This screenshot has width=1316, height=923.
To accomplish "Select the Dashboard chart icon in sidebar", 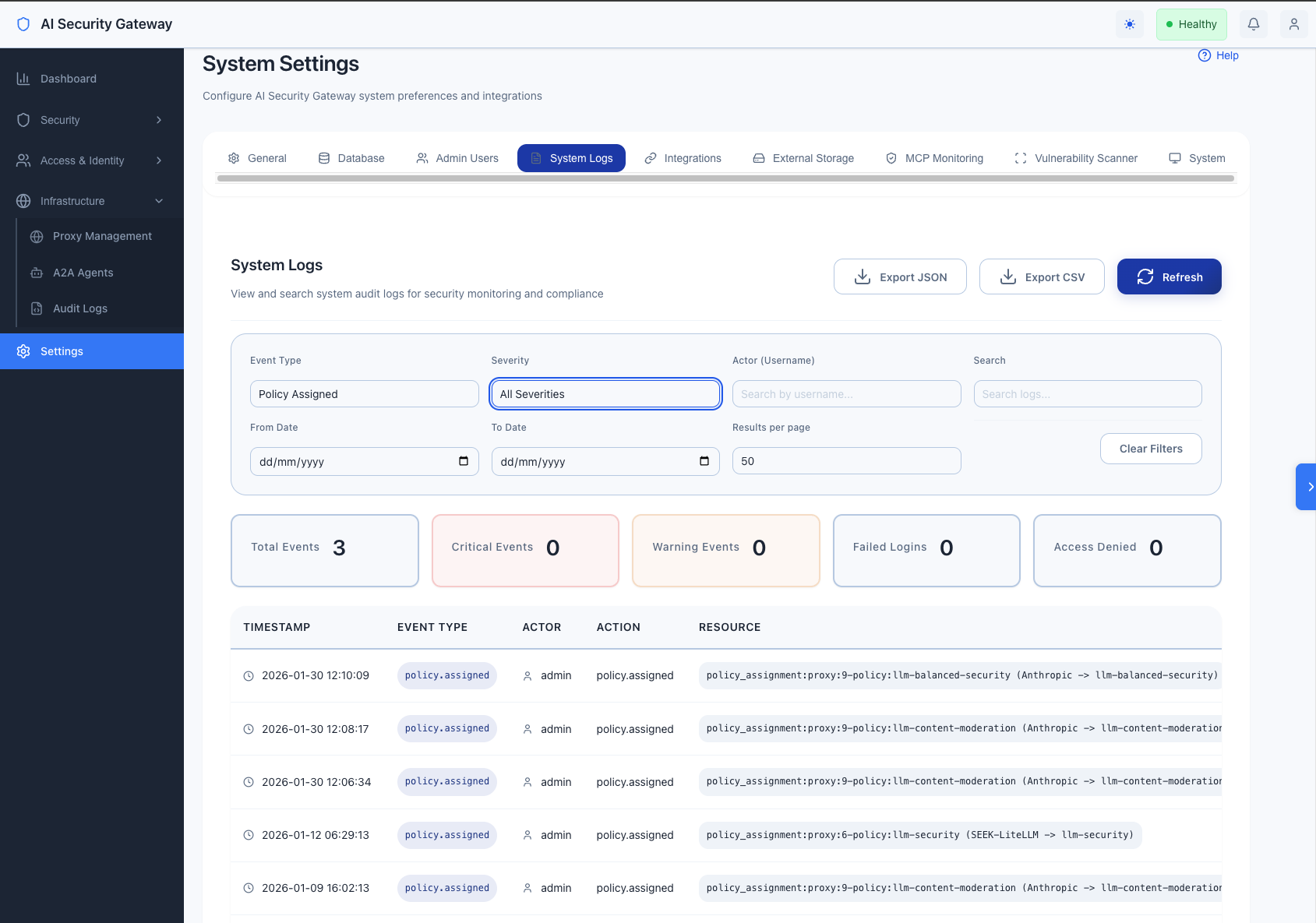I will pos(23,78).
